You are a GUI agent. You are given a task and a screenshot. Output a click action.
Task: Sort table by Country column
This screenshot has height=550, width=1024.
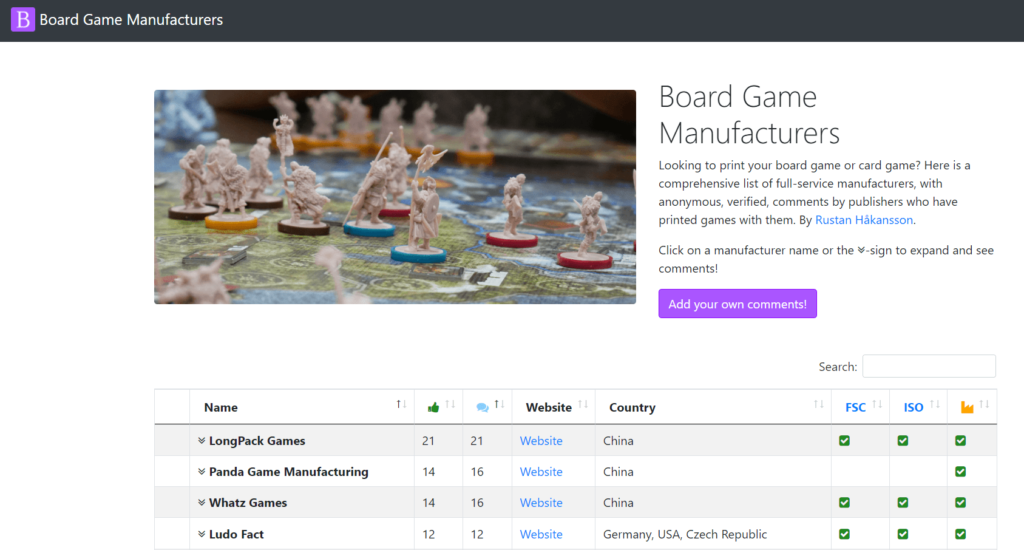point(713,407)
